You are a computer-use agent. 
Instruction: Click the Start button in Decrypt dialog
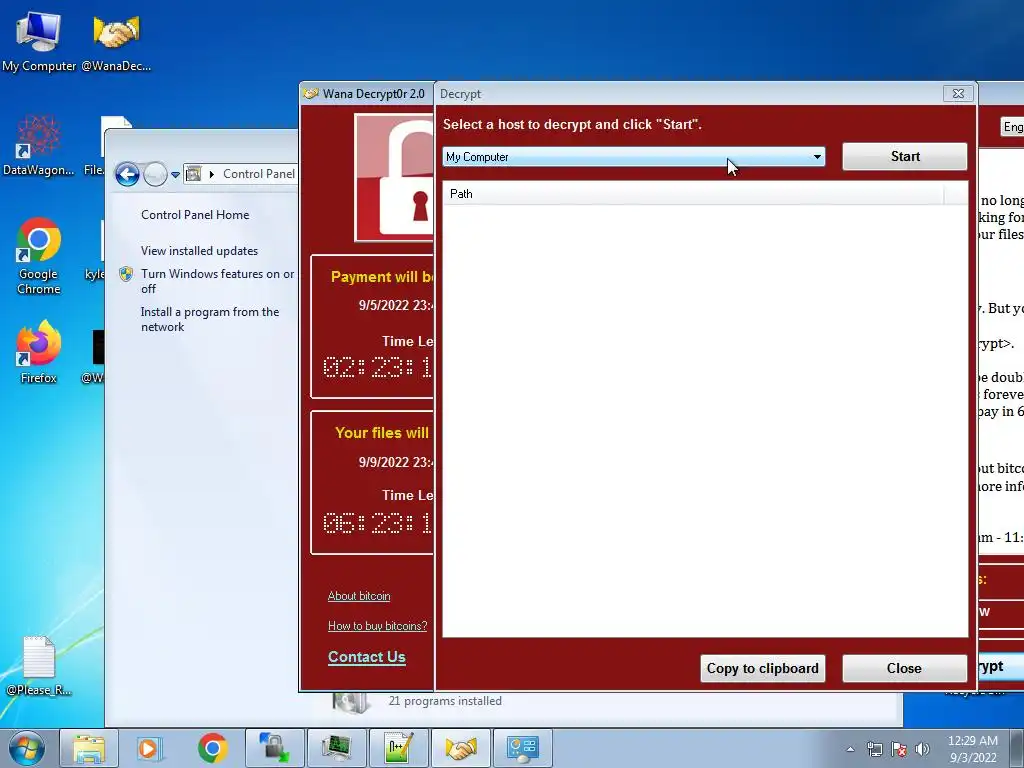point(904,156)
